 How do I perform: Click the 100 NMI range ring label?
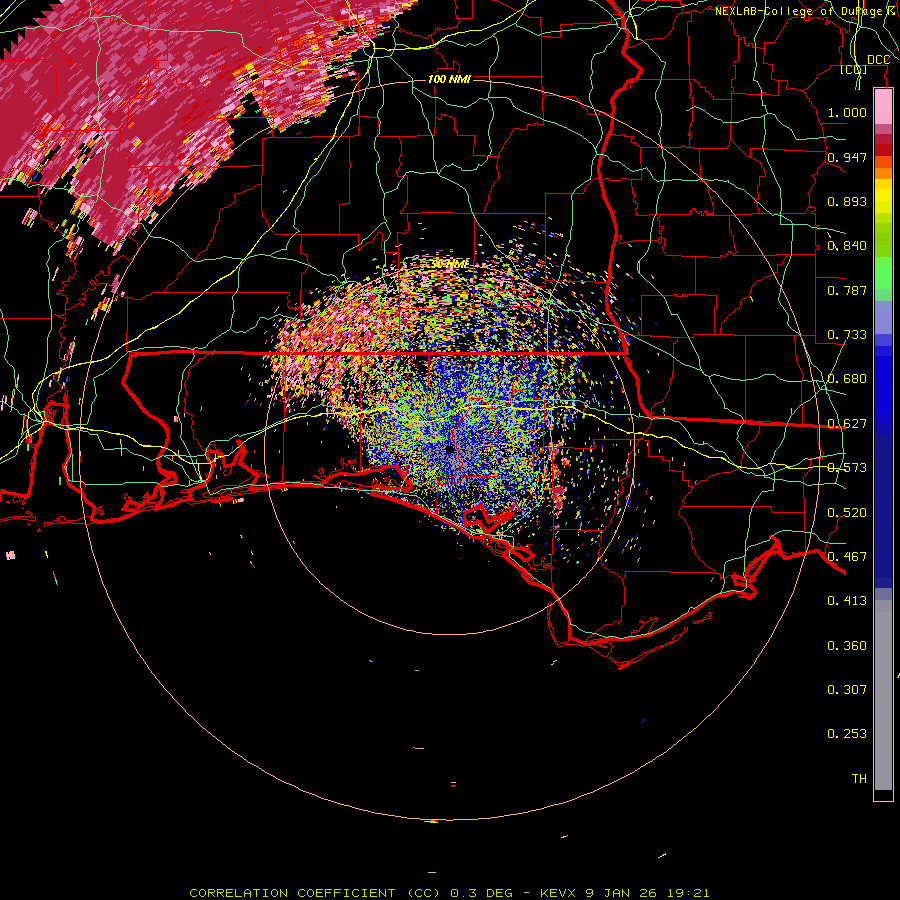pyautogui.click(x=449, y=79)
